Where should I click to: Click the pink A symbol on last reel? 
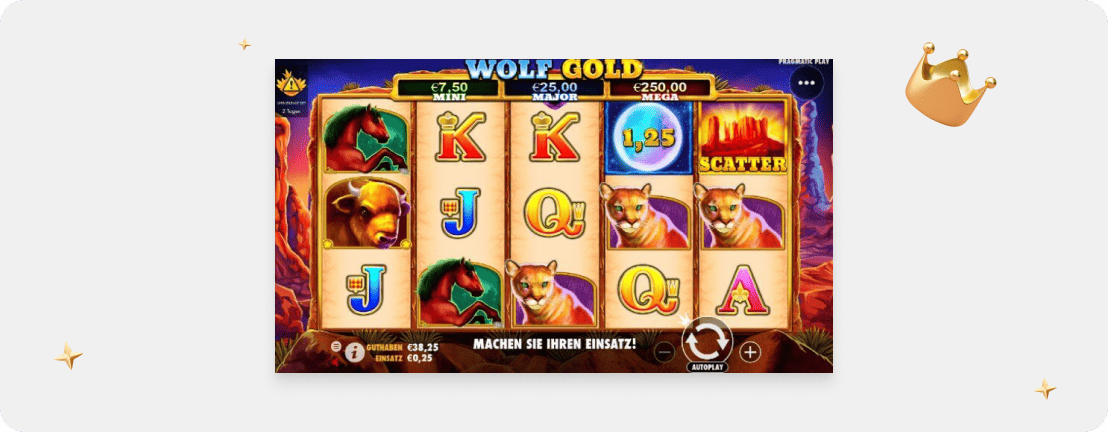coord(743,290)
